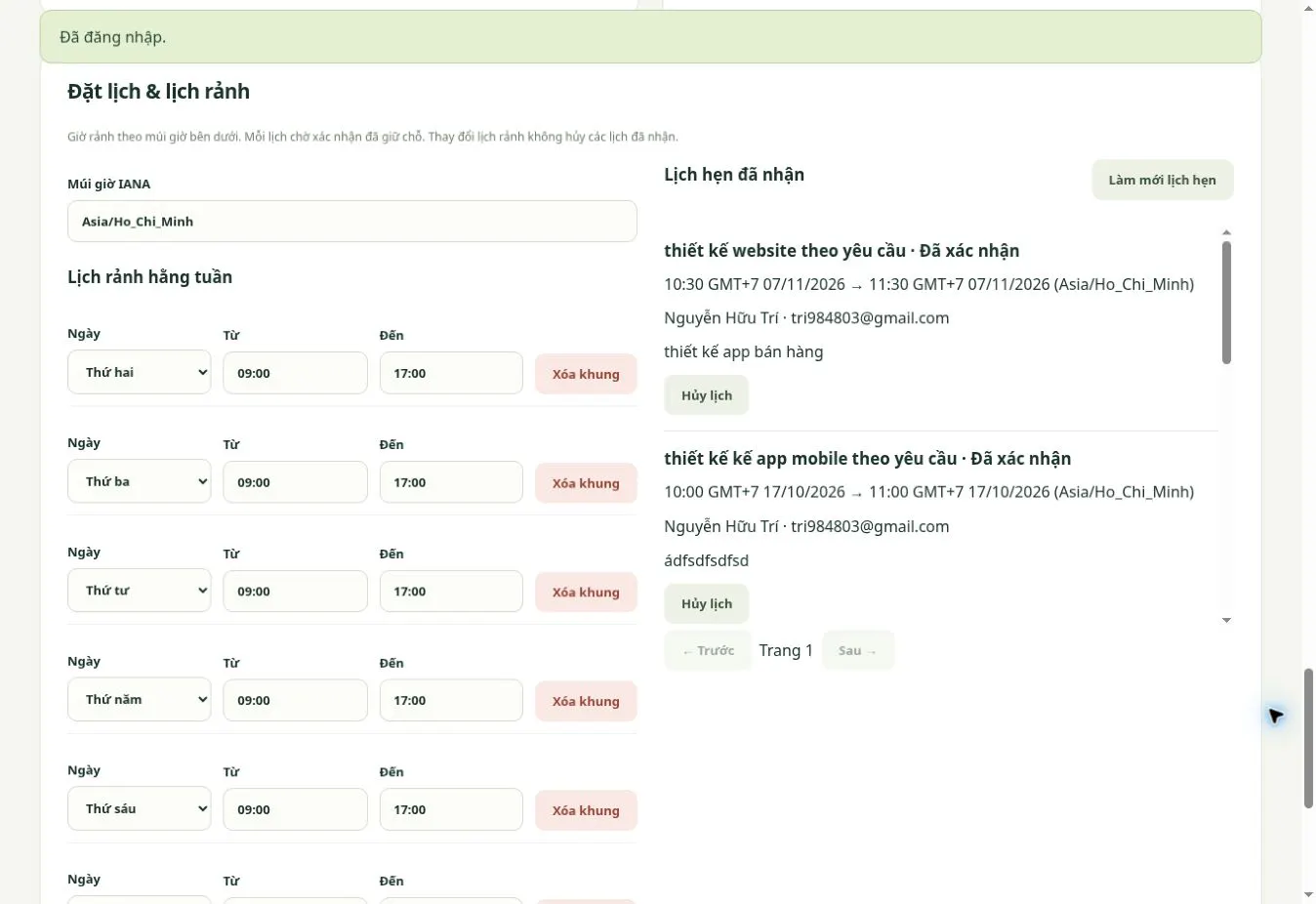This screenshot has width=1316, height=904.
Task: Edit the Đến end time for Thứ hai
Action: coord(451,373)
